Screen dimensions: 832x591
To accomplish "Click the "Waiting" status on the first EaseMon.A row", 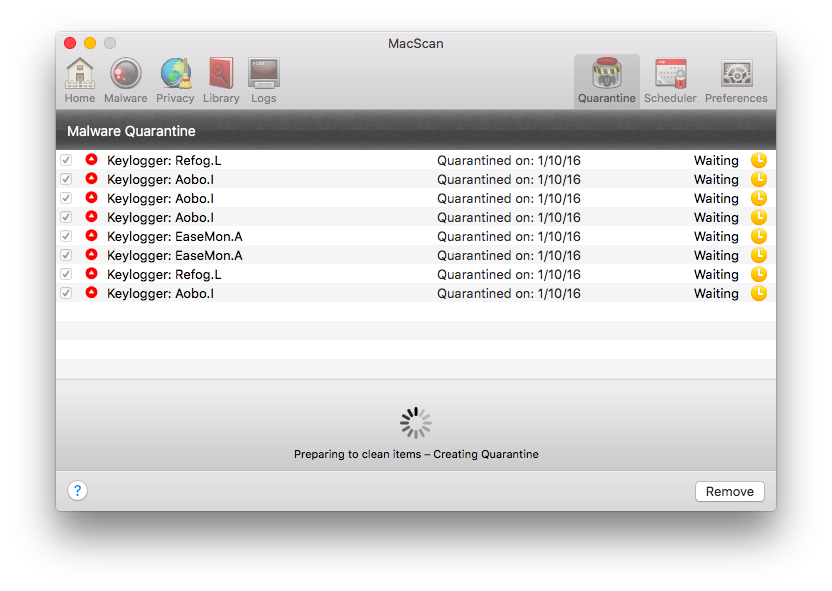I will coord(716,237).
